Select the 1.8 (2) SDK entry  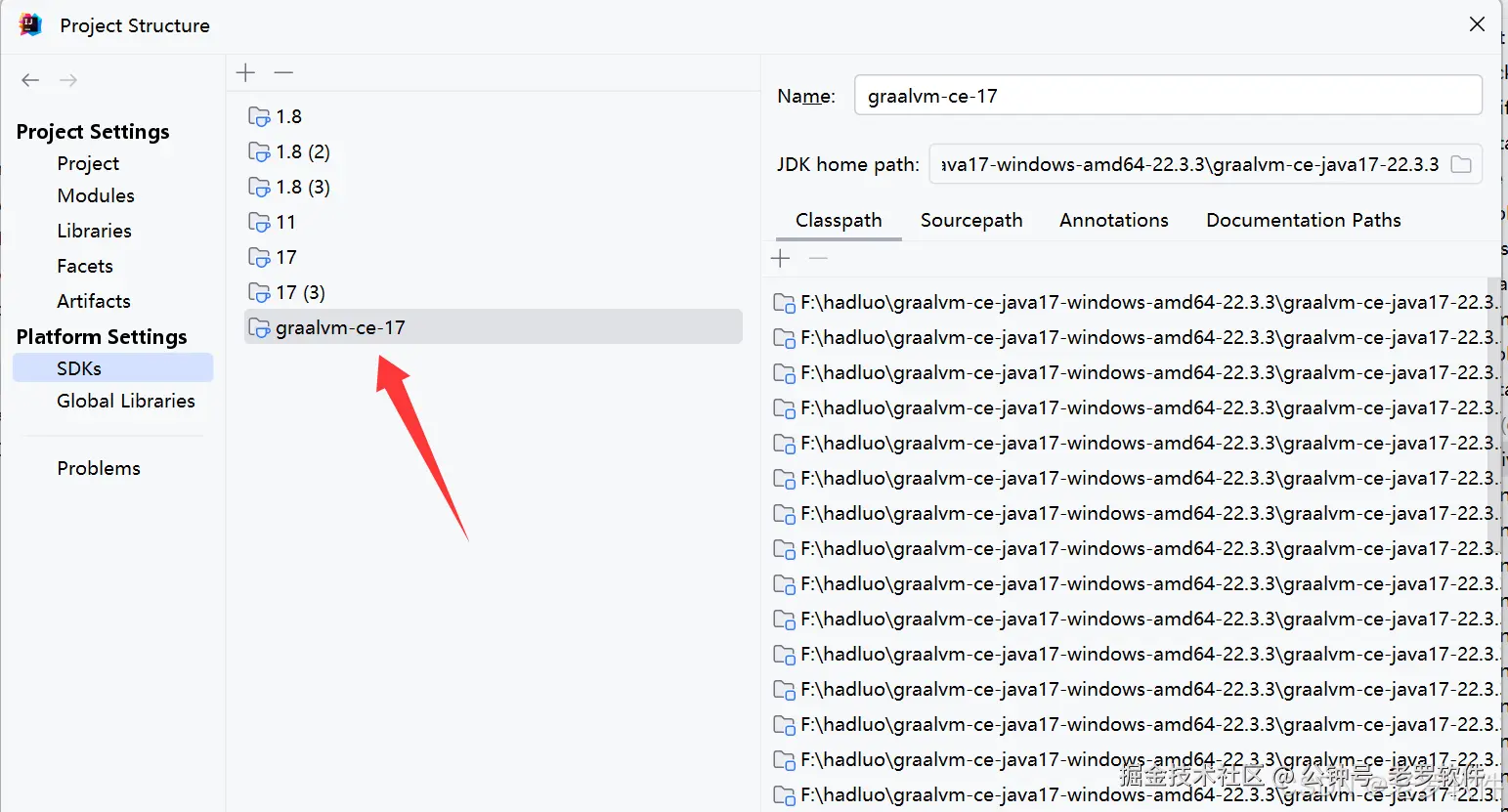[494, 151]
